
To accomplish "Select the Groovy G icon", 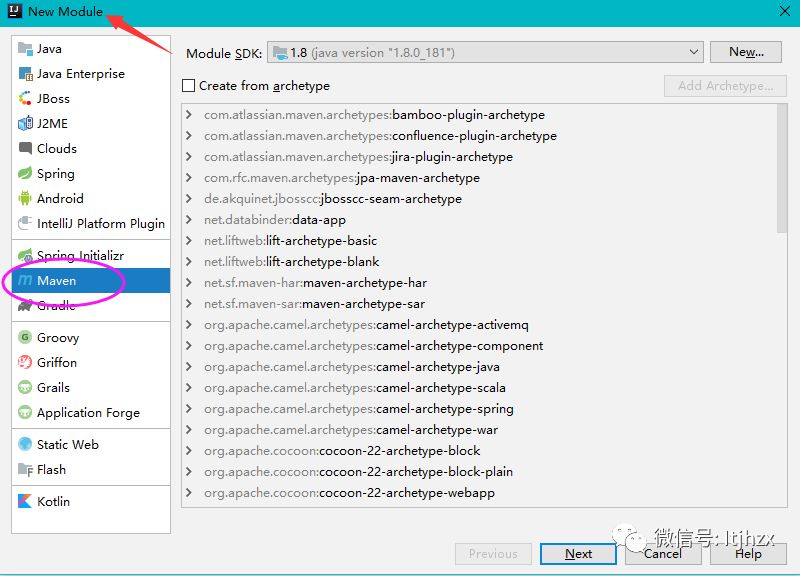I will (25, 337).
